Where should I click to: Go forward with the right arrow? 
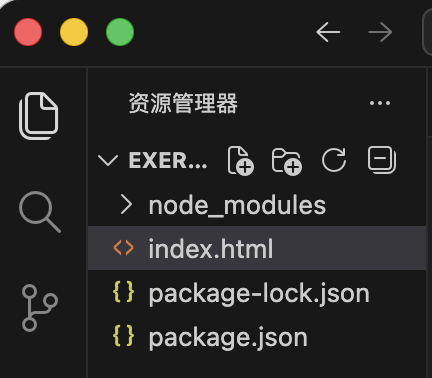380,32
